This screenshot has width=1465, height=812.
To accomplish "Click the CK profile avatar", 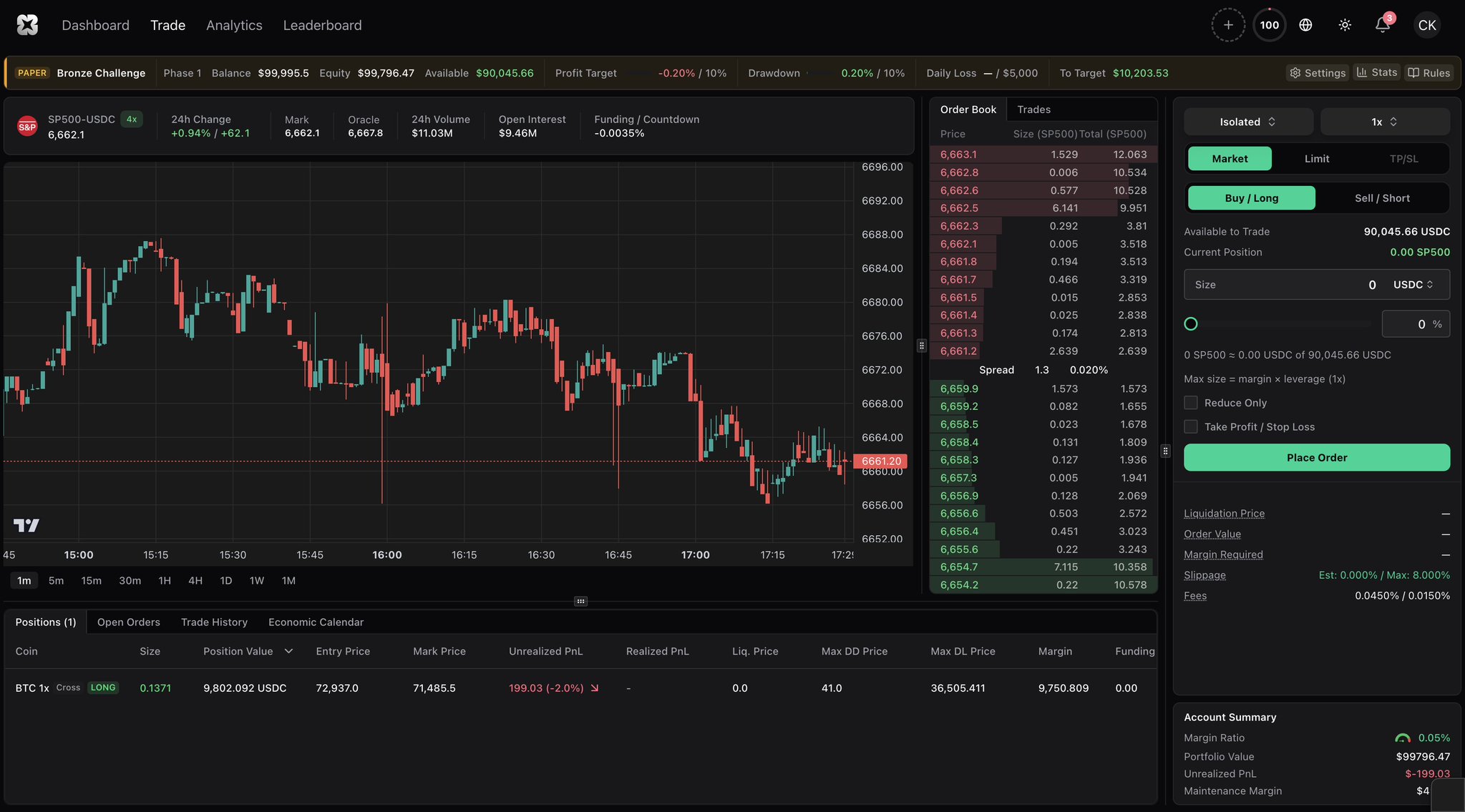I will pyautogui.click(x=1426, y=25).
